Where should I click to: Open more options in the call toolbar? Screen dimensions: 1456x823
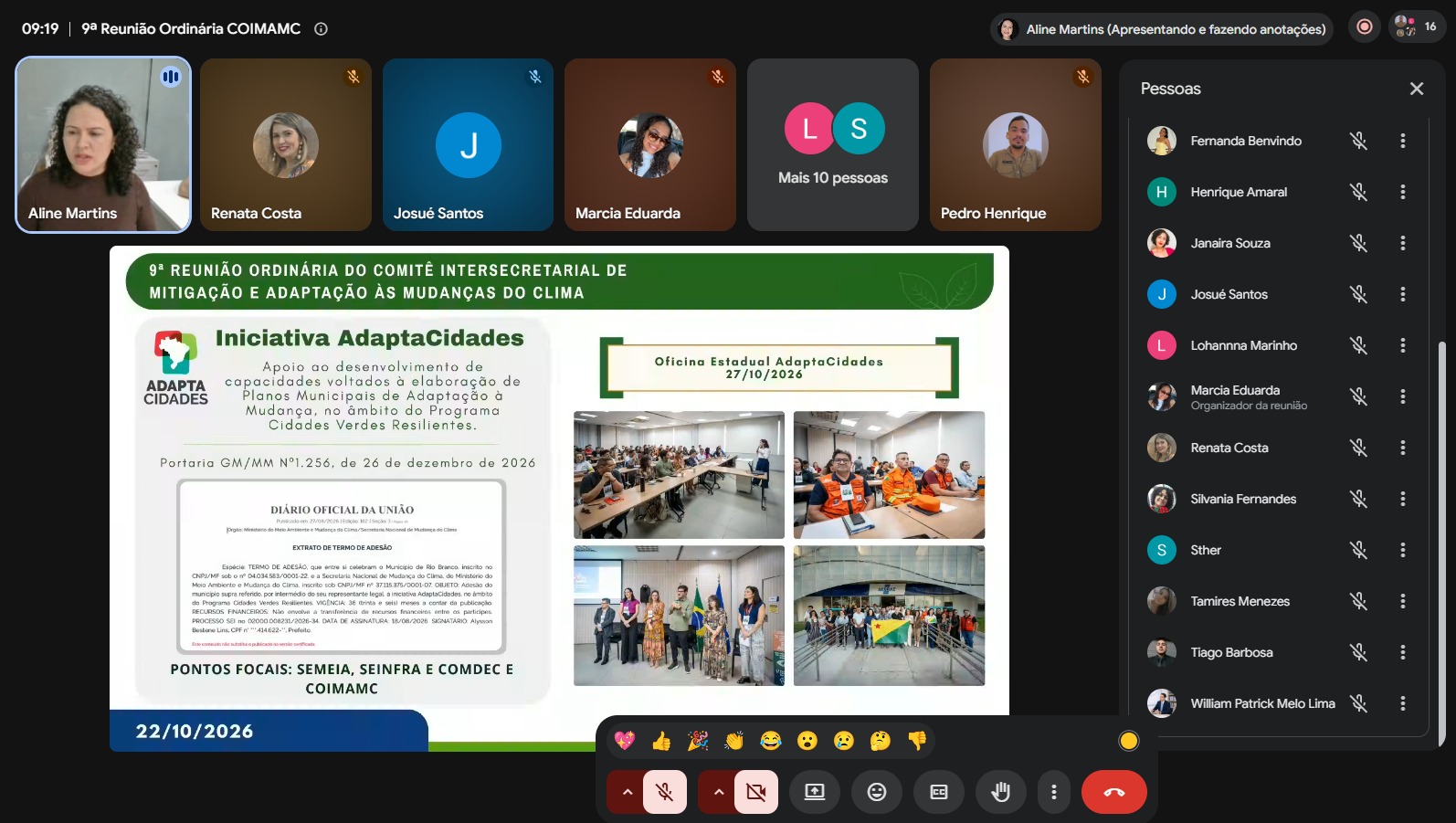[x=1054, y=792]
